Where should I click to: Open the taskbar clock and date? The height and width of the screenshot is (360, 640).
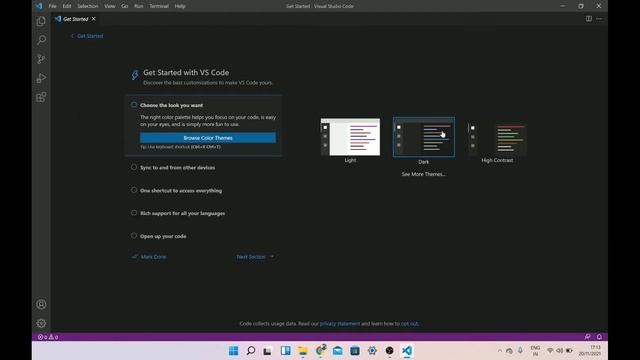click(x=590, y=351)
